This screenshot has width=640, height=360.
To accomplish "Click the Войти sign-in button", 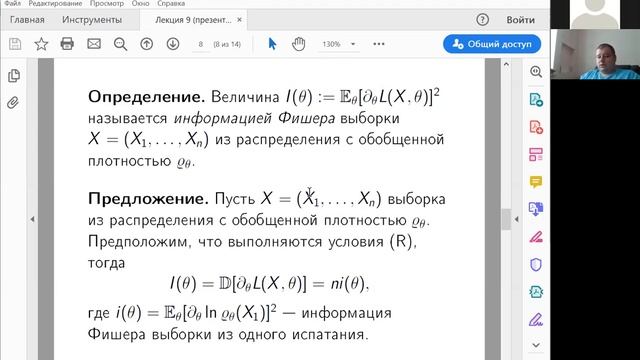I will tap(520, 20).
